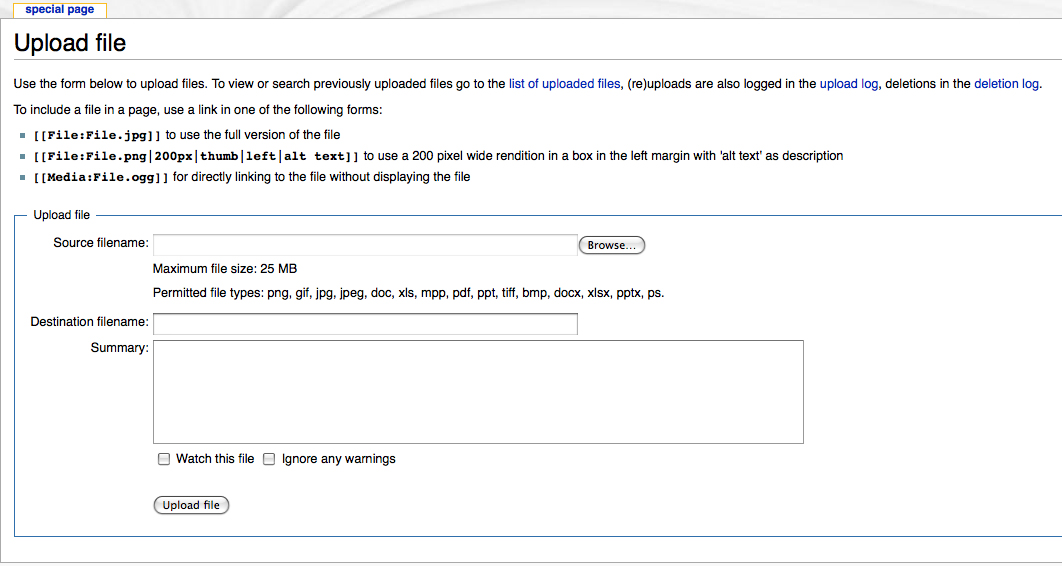
Task: Click the 'Permitted file types' line
Action: coord(408,293)
